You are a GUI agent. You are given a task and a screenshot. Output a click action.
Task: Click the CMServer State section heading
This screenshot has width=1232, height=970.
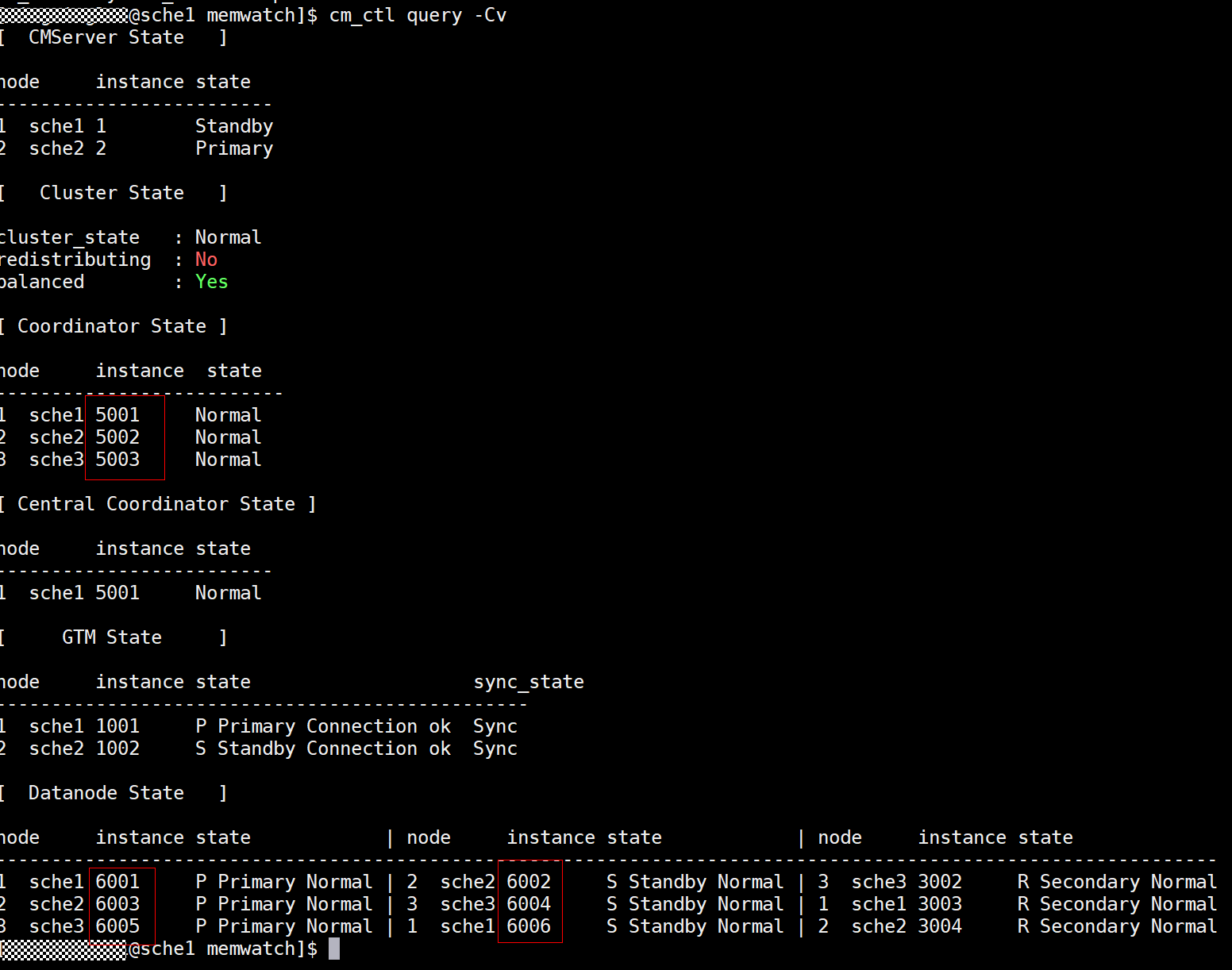pos(106,37)
